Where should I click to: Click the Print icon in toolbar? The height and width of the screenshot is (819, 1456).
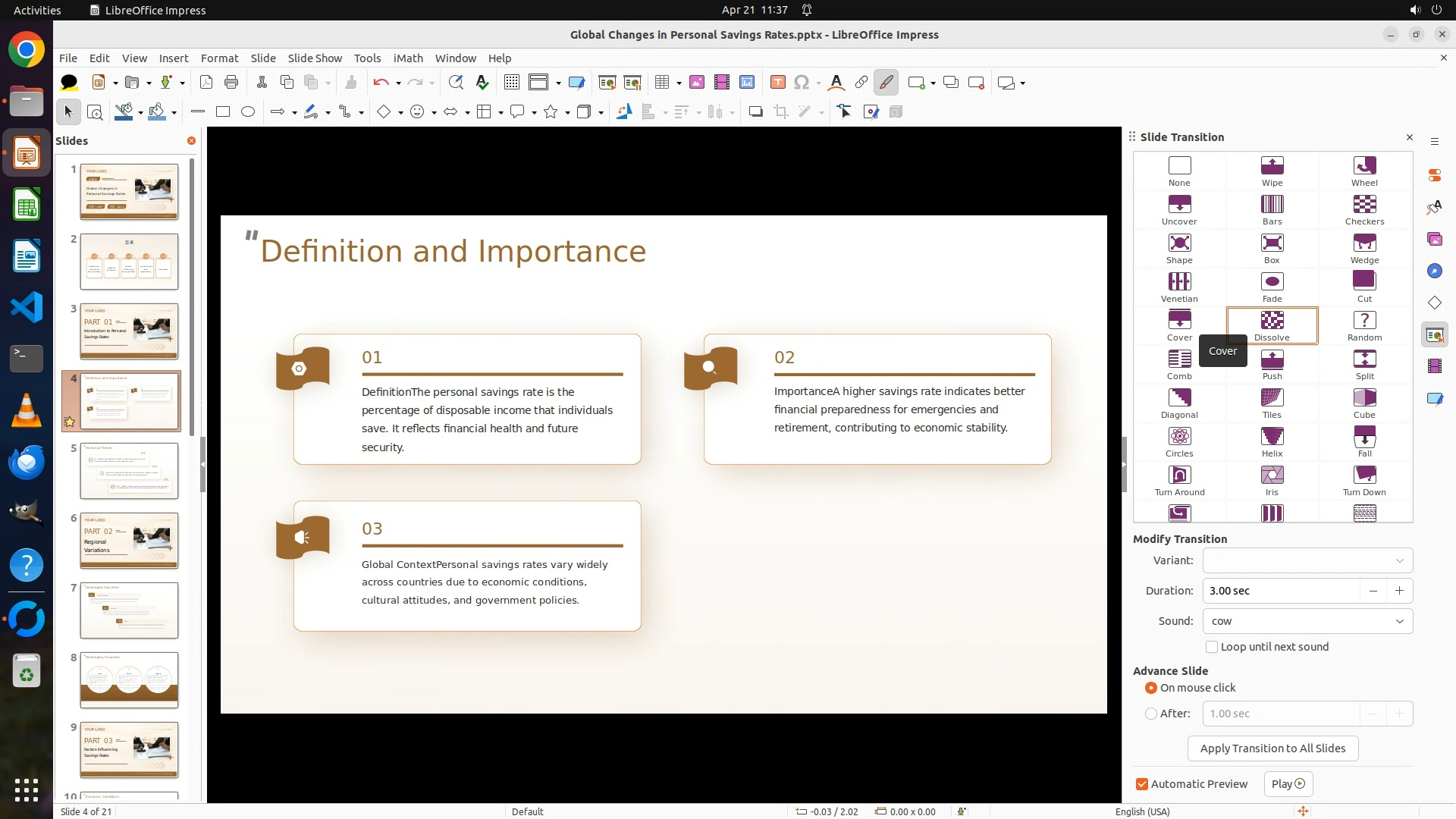231,83
